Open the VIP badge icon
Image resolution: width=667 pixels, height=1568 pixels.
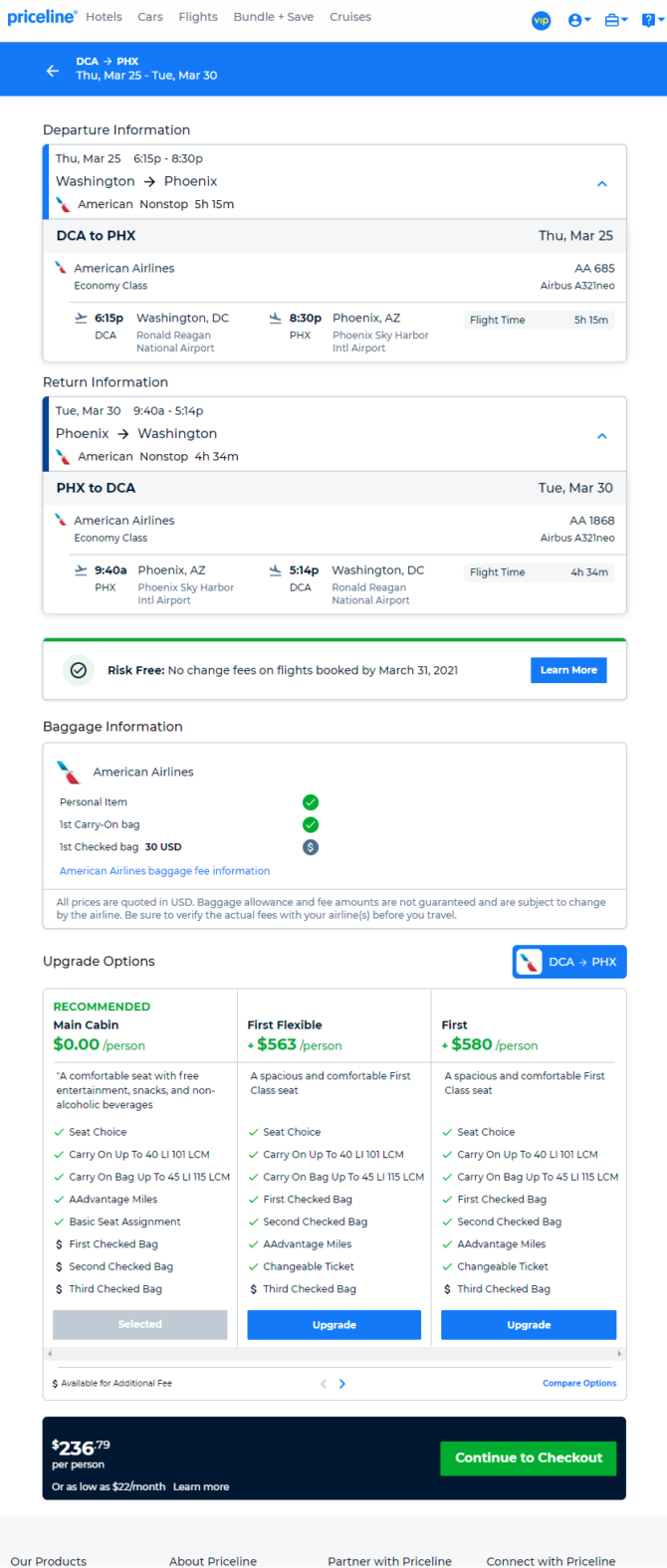[x=542, y=20]
